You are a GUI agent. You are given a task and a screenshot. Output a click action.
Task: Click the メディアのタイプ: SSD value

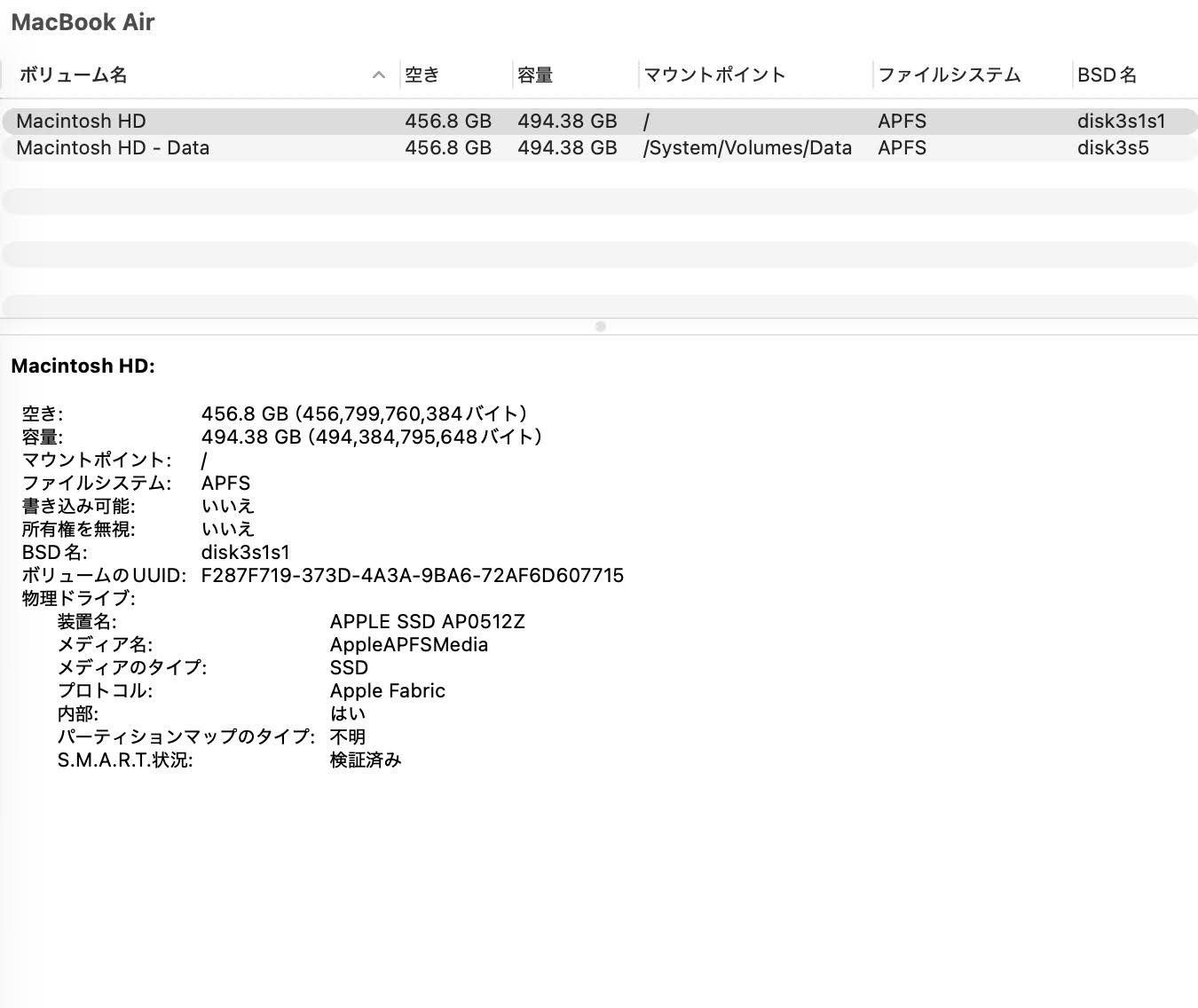click(349, 667)
